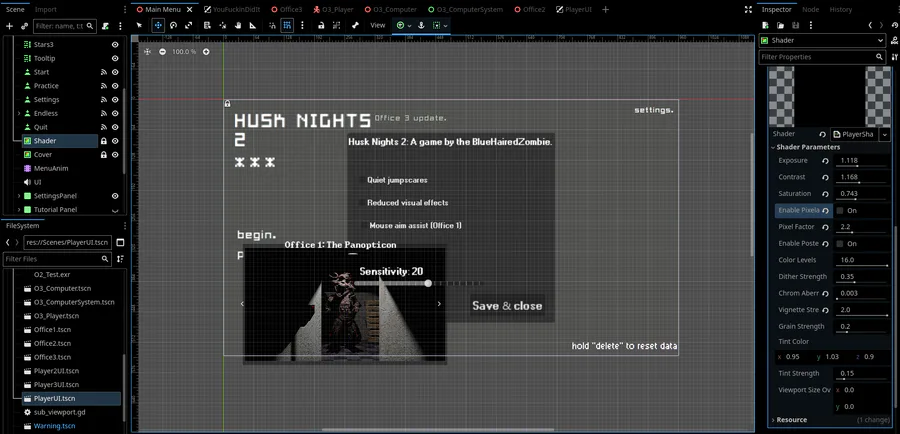
Task: Open the Inspector object history icon
Action: (894, 25)
